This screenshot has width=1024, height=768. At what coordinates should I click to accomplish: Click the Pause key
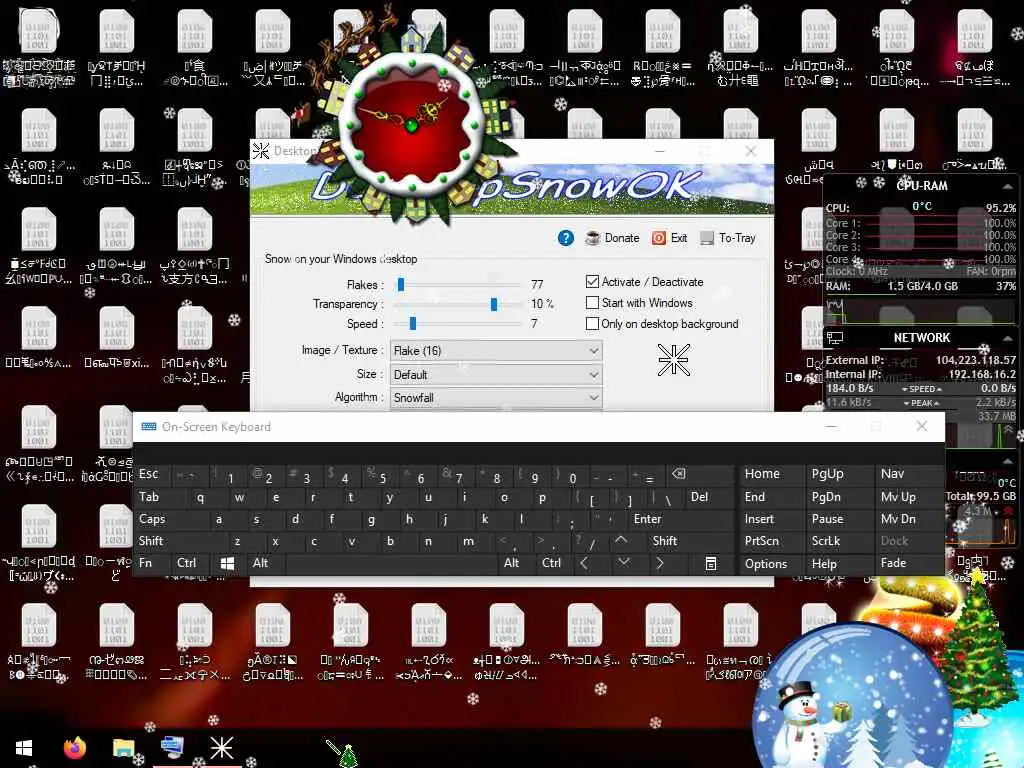click(839, 519)
